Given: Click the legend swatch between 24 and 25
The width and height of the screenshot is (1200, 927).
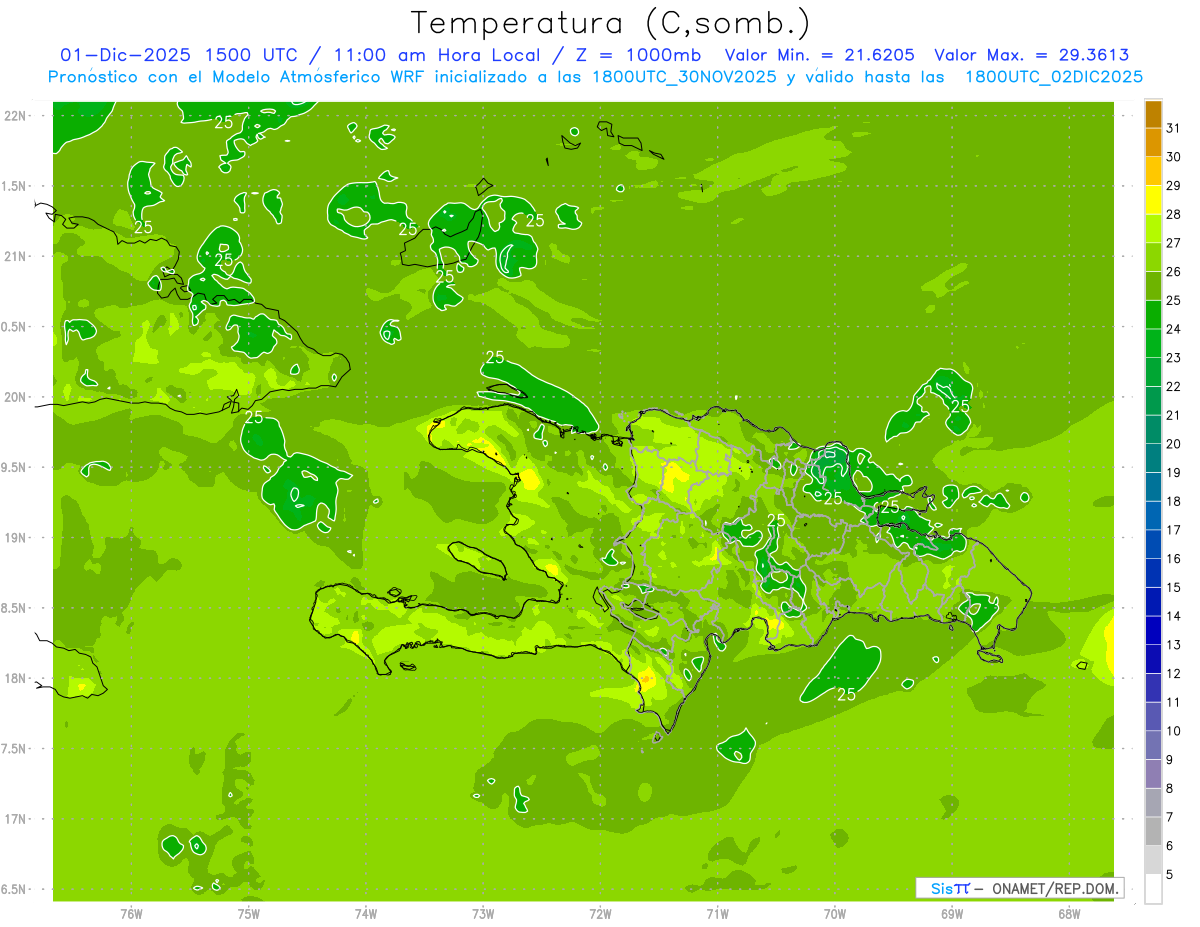Looking at the screenshot, I should tap(1153, 315).
